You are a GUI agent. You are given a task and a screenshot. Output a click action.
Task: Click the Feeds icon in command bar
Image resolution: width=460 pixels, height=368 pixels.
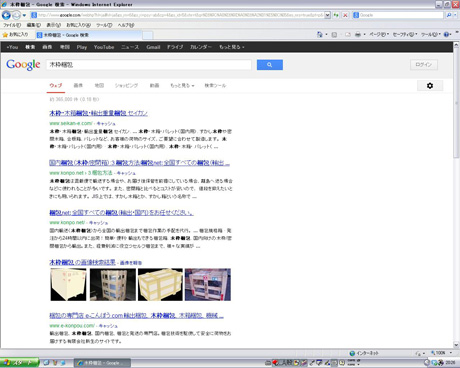[x=334, y=34]
